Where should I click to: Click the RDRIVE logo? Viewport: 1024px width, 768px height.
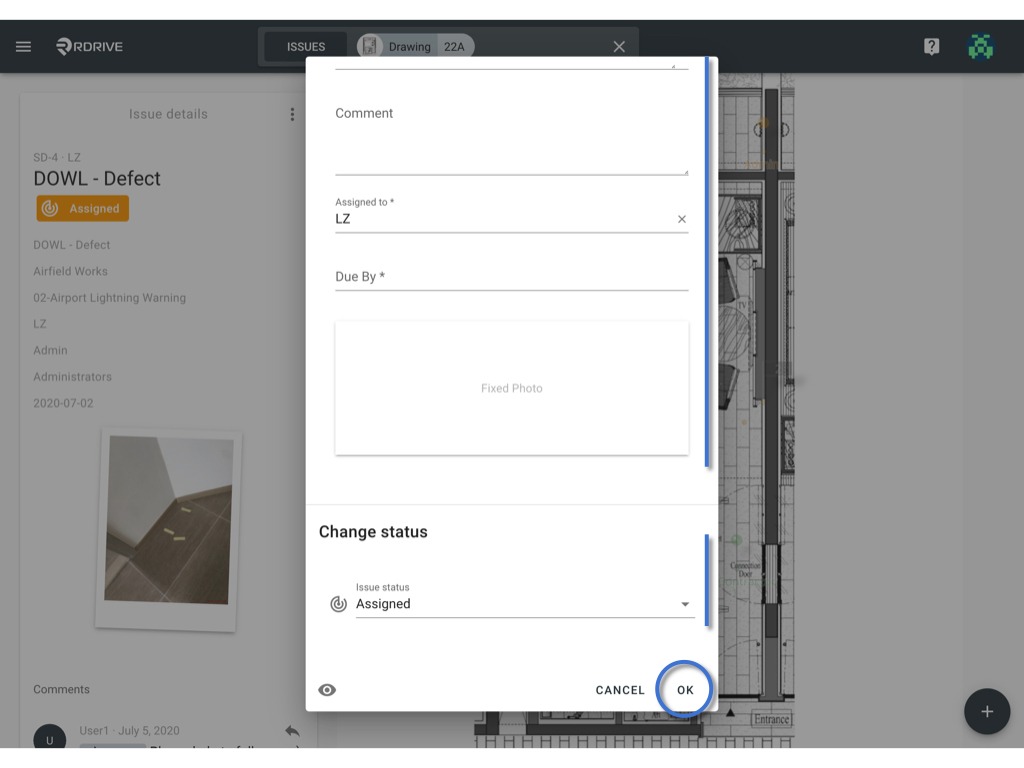(89, 46)
